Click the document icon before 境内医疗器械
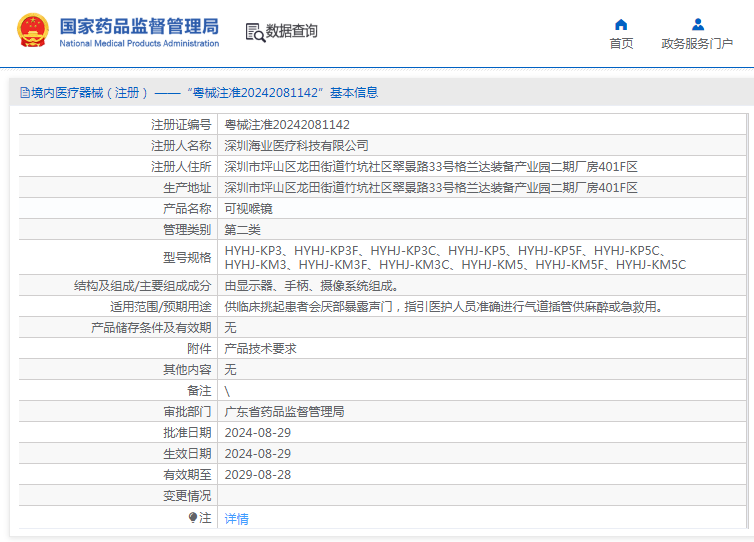Image resolution: width=754 pixels, height=542 pixels. pos(25,92)
